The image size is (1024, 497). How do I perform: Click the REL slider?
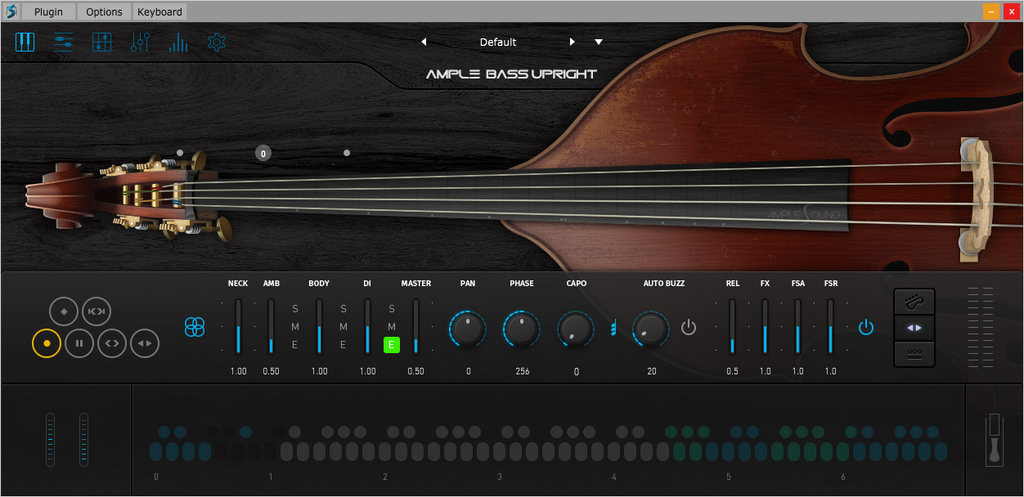(x=733, y=327)
